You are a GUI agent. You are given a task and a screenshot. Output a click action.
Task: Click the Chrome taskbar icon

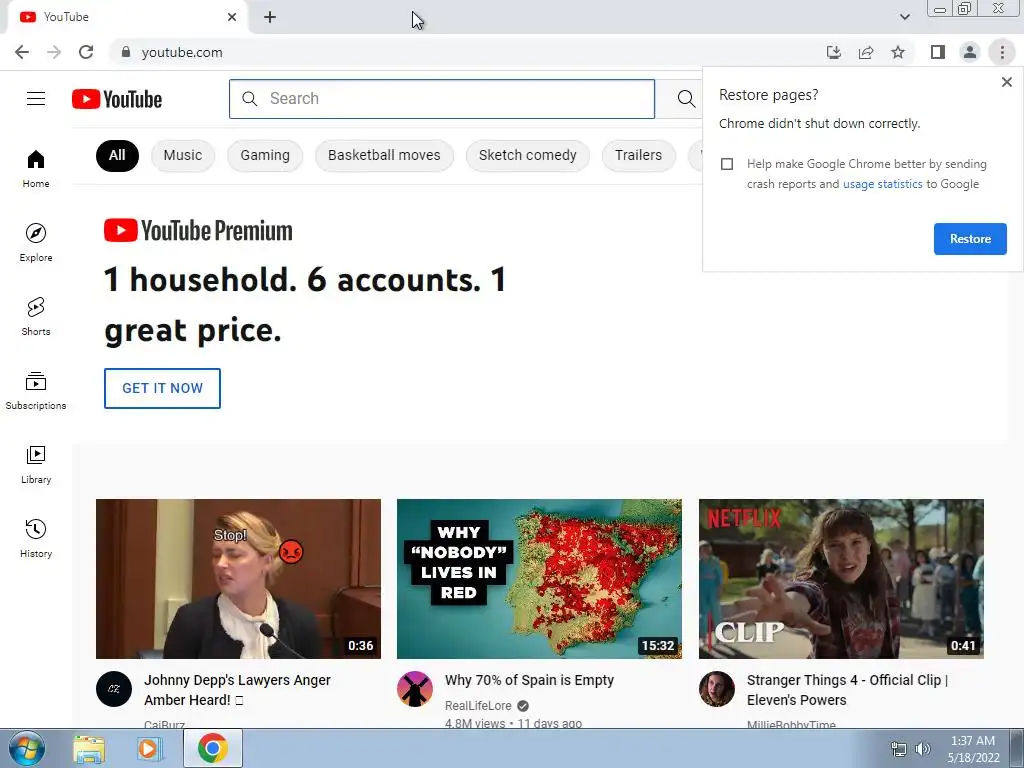pyautogui.click(x=212, y=748)
